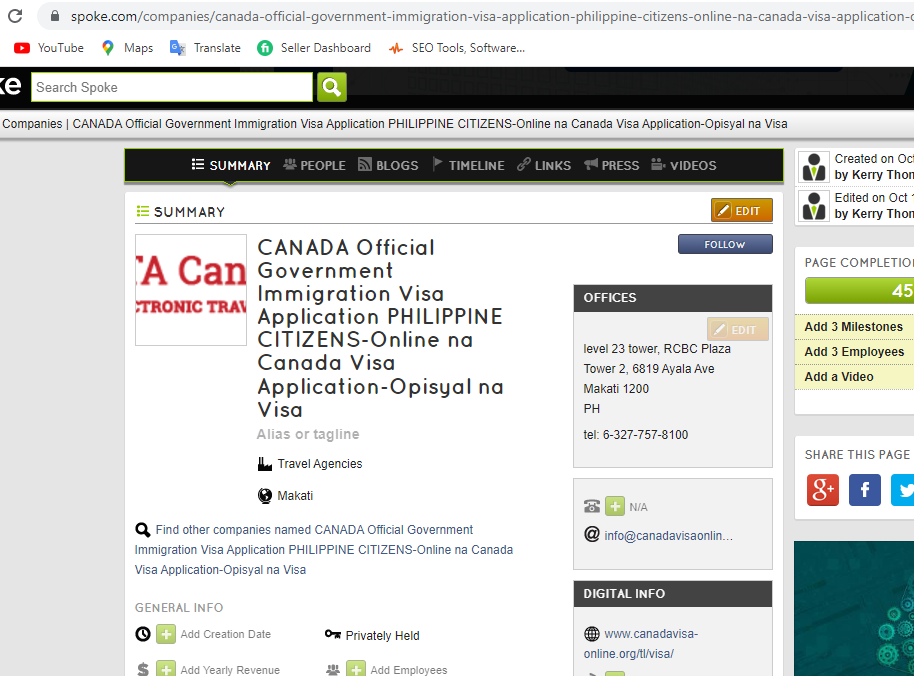Click the factory industry icon

pos(265,464)
